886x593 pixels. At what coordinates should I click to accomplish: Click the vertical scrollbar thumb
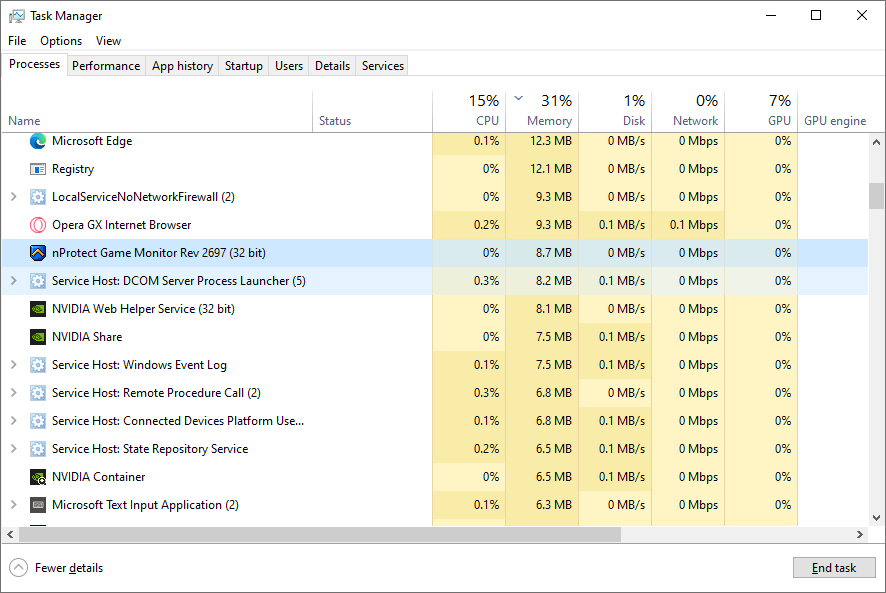(876, 196)
